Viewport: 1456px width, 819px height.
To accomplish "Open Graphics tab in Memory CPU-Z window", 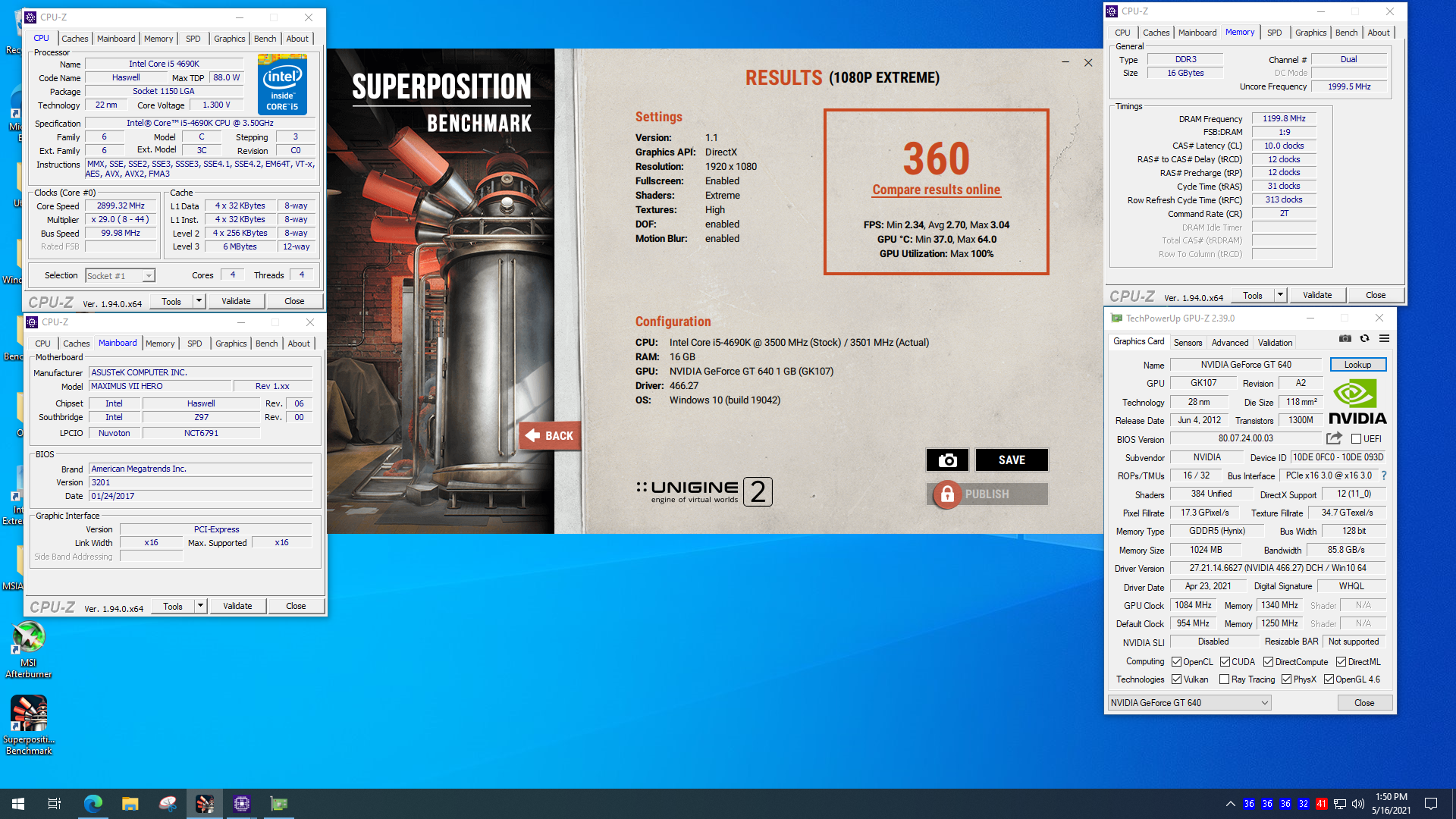I will [1310, 33].
